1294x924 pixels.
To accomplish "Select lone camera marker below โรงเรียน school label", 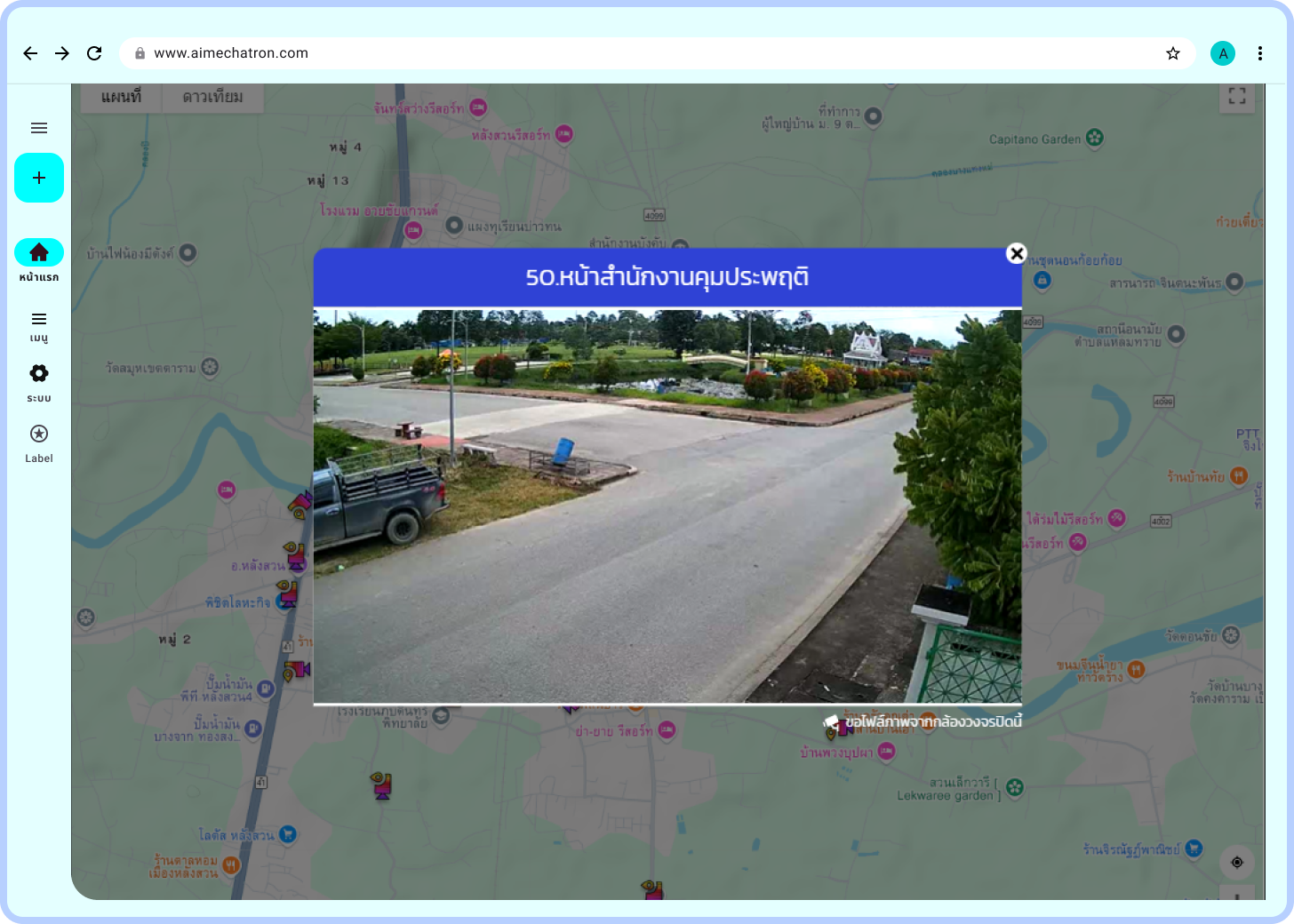I will point(381,785).
